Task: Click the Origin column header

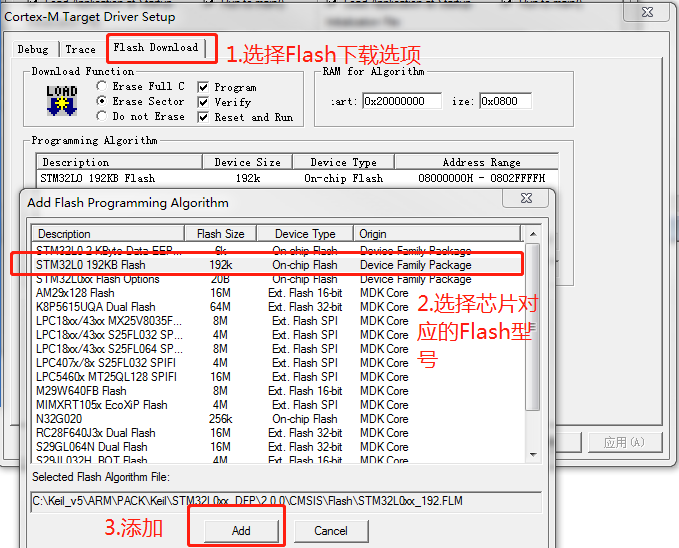Action: click(x=436, y=234)
